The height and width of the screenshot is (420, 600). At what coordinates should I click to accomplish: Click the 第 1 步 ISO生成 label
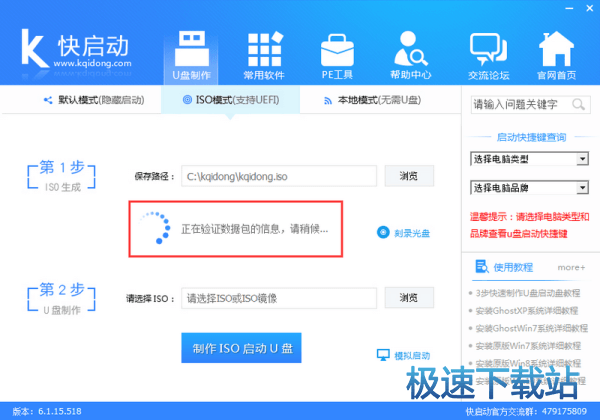click(x=62, y=176)
